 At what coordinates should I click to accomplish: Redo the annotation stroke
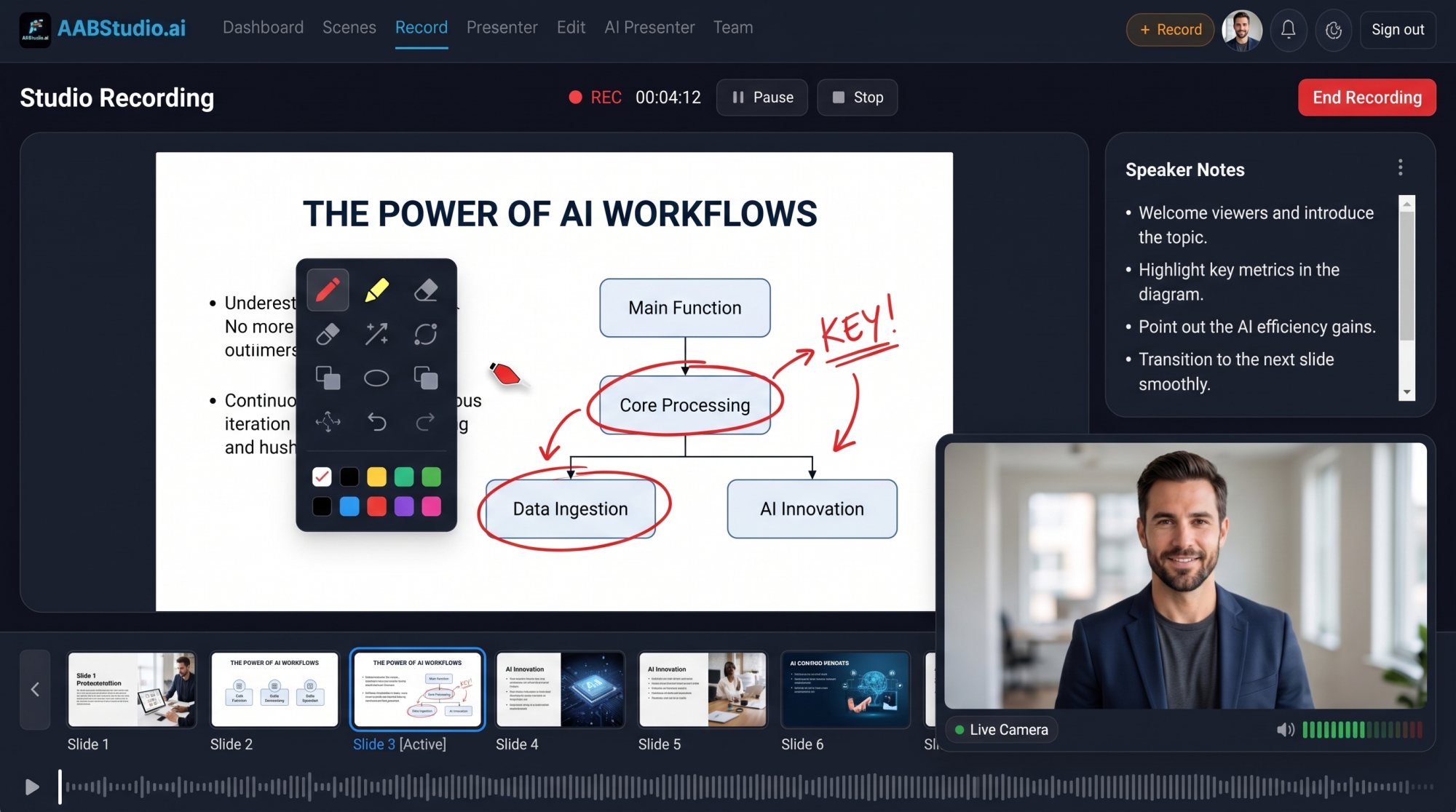pos(426,421)
